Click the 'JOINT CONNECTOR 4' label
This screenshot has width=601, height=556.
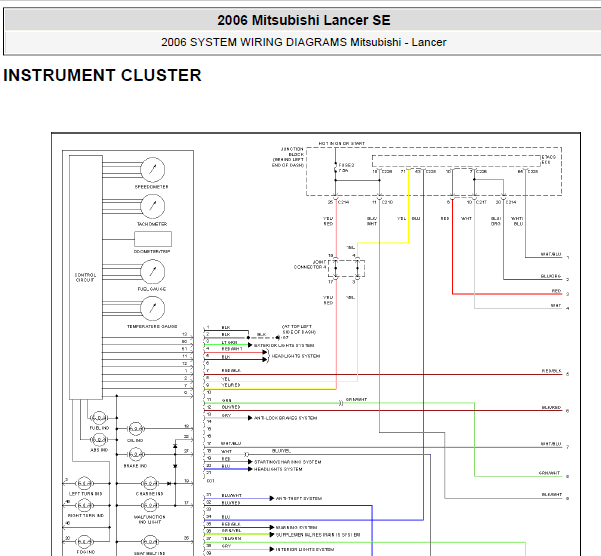(x=310, y=264)
